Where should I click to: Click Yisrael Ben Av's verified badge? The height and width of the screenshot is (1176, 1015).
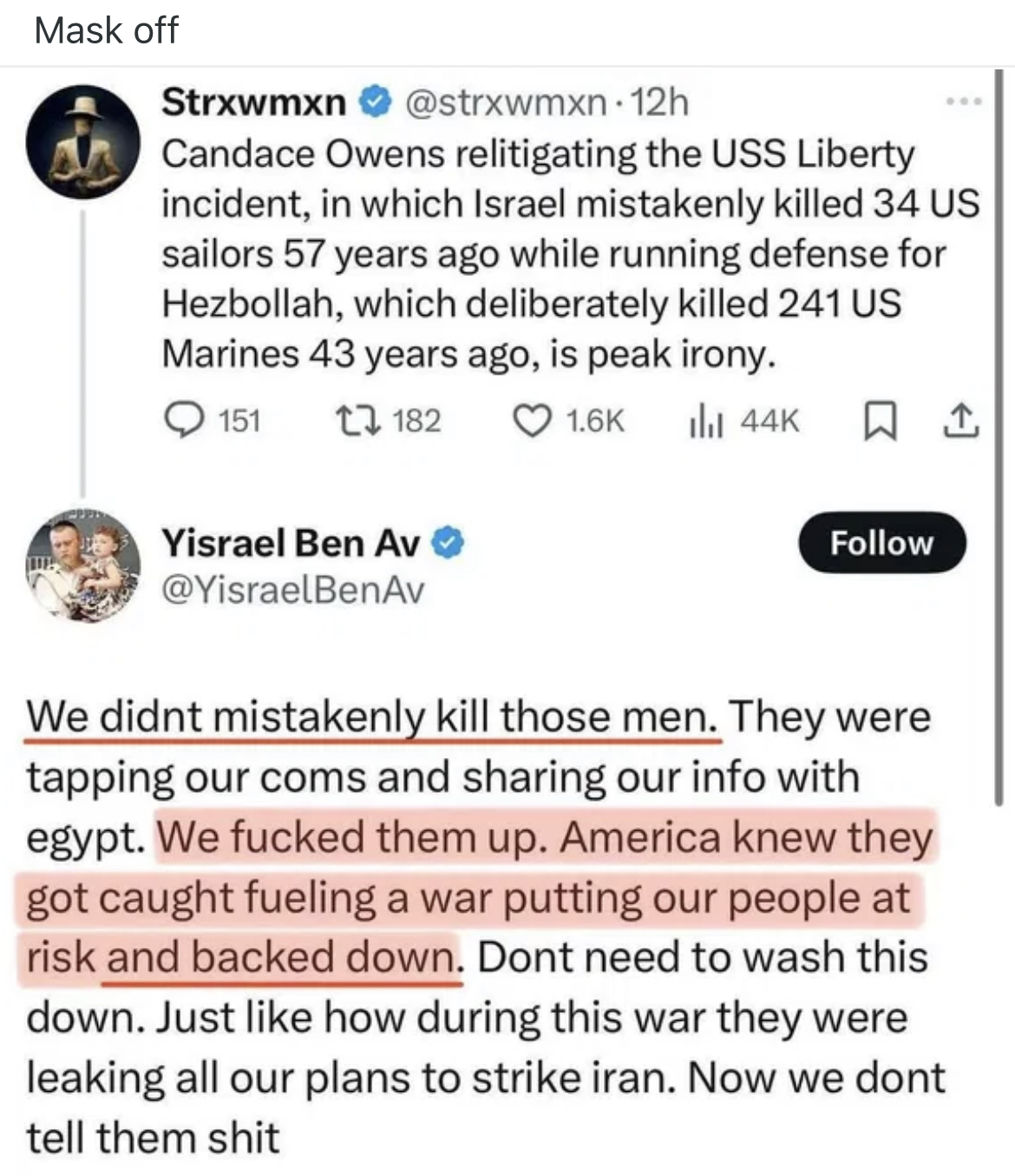[448, 544]
